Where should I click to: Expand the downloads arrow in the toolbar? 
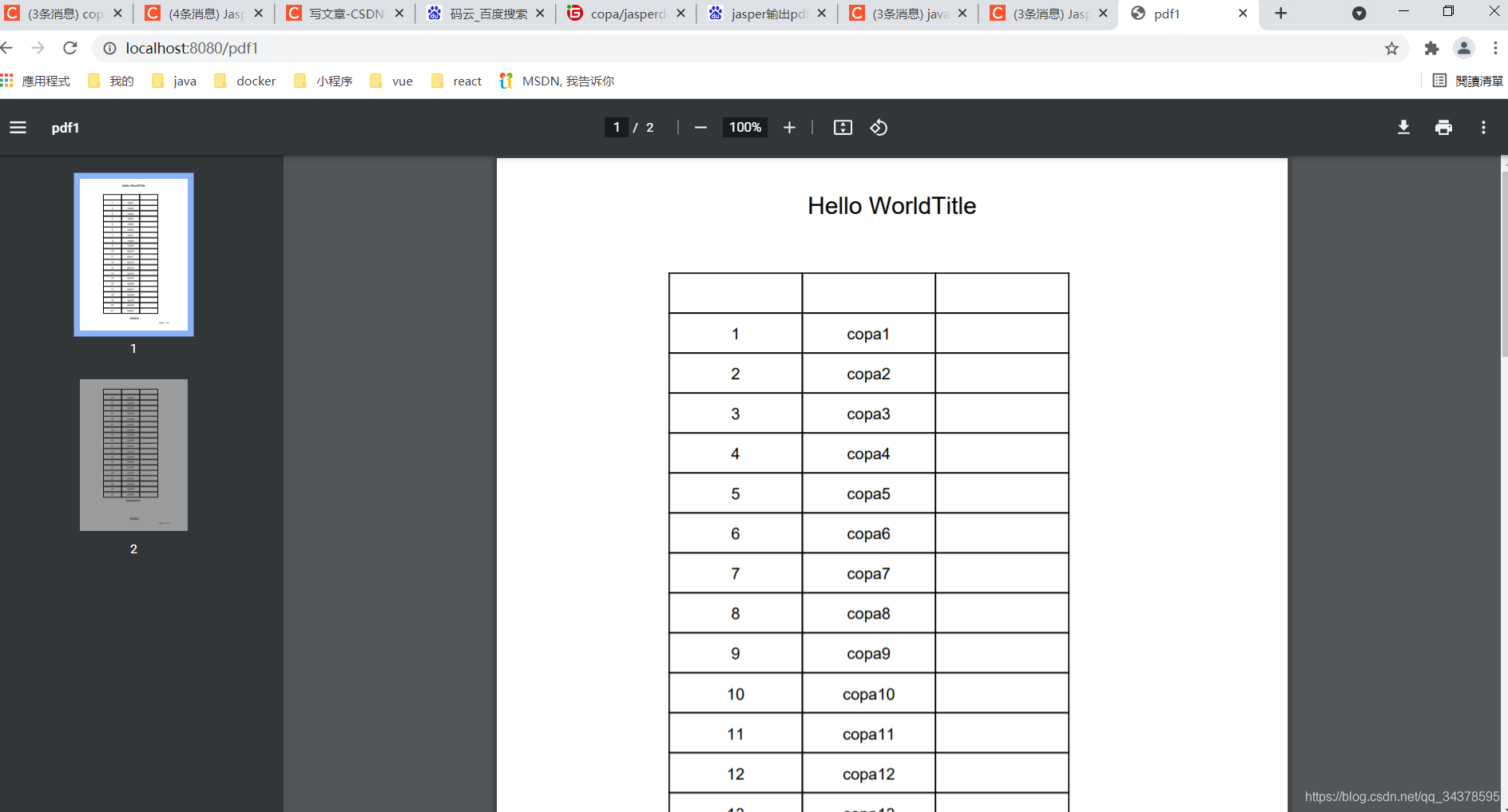(1360, 14)
